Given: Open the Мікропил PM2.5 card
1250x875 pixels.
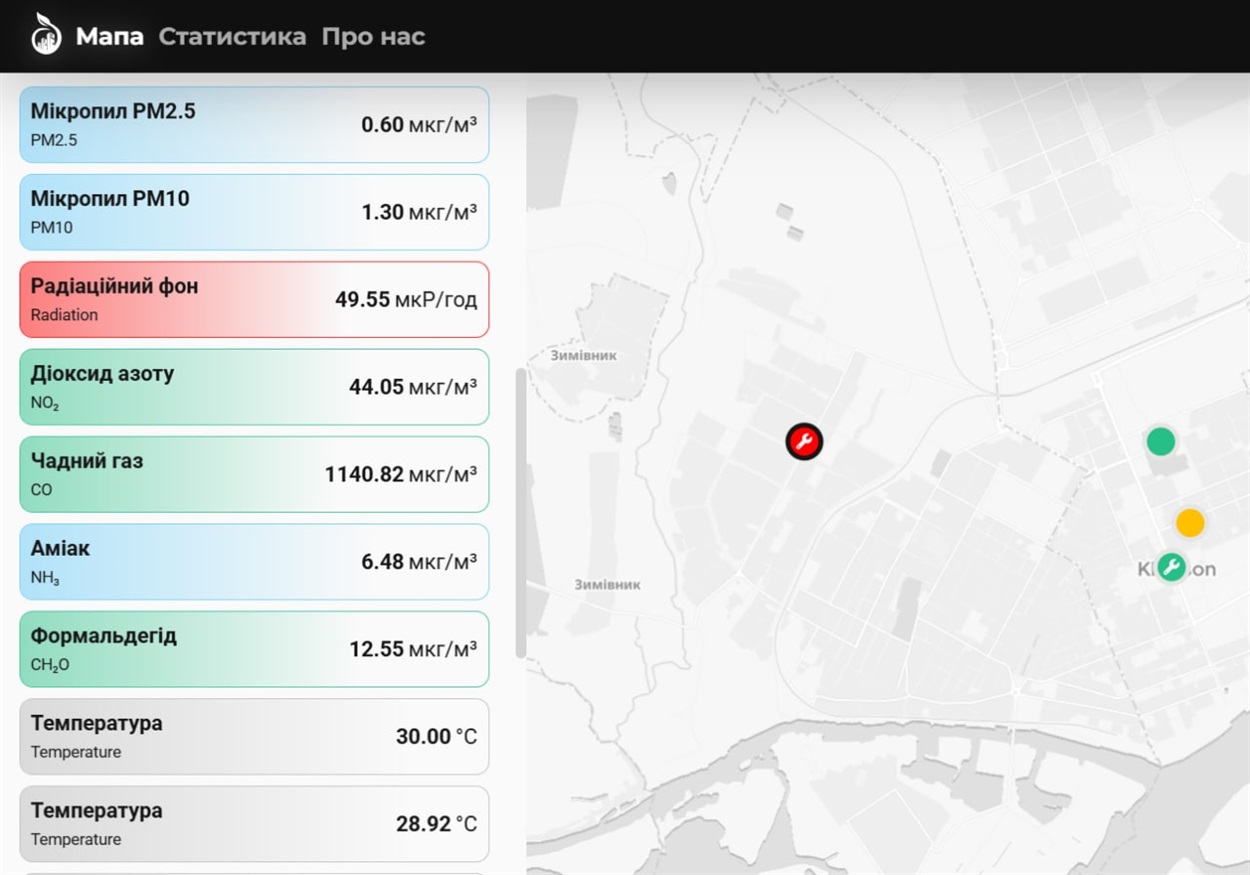Looking at the screenshot, I should click(254, 125).
